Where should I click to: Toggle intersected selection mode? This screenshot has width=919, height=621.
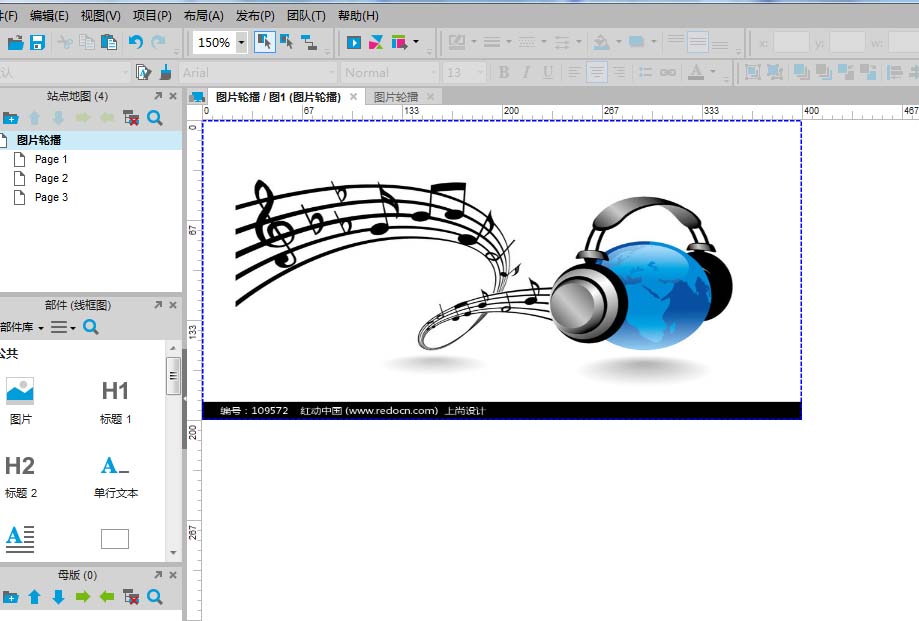pos(264,42)
